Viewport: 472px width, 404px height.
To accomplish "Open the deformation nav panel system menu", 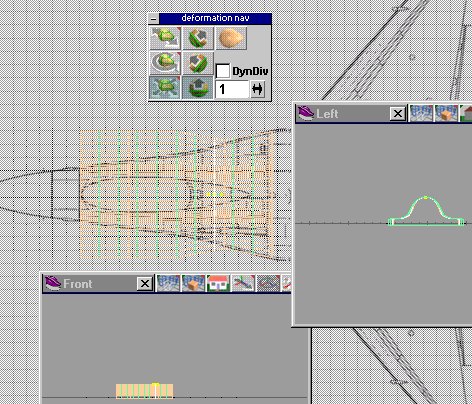I will click(x=153, y=19).
